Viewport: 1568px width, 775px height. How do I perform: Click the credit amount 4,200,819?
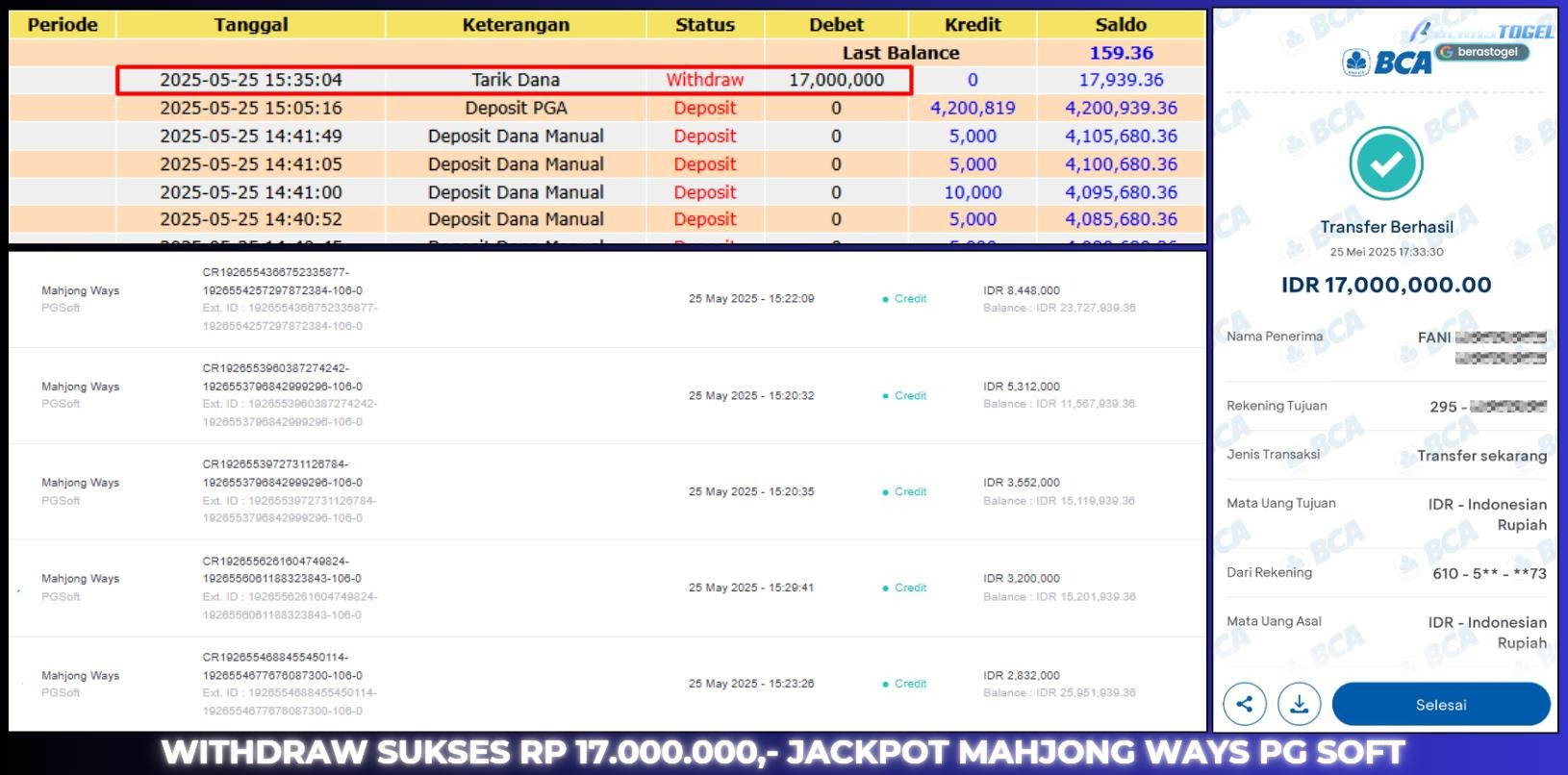click(x=973, y=108)
